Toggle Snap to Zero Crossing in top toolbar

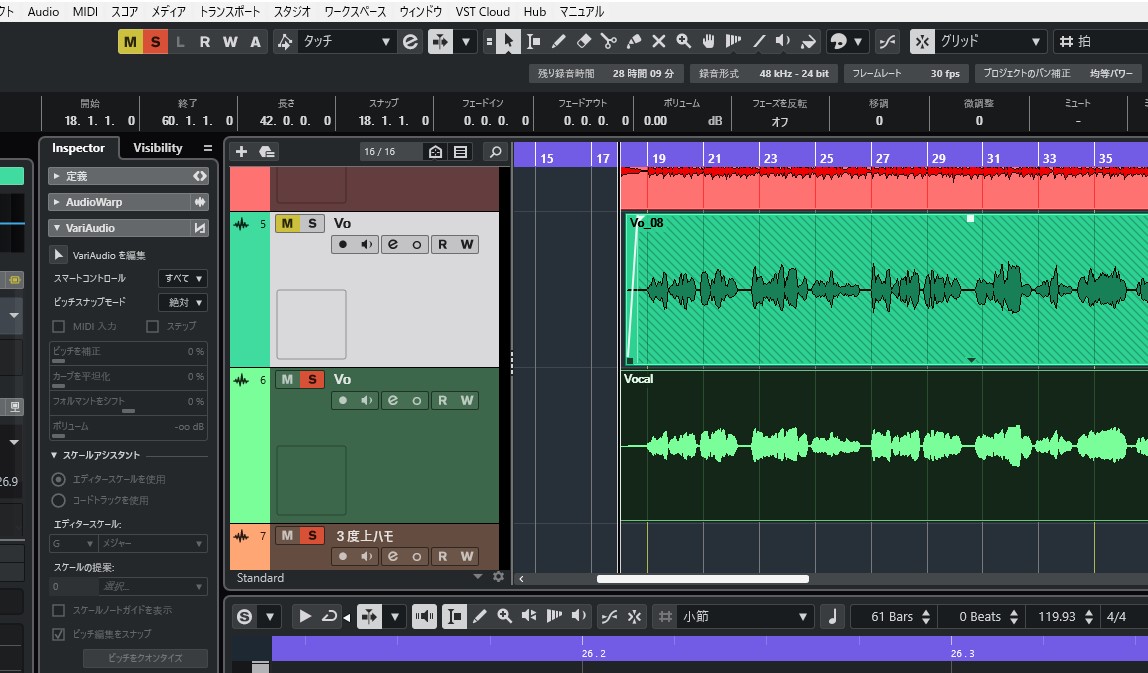point(887,42)
